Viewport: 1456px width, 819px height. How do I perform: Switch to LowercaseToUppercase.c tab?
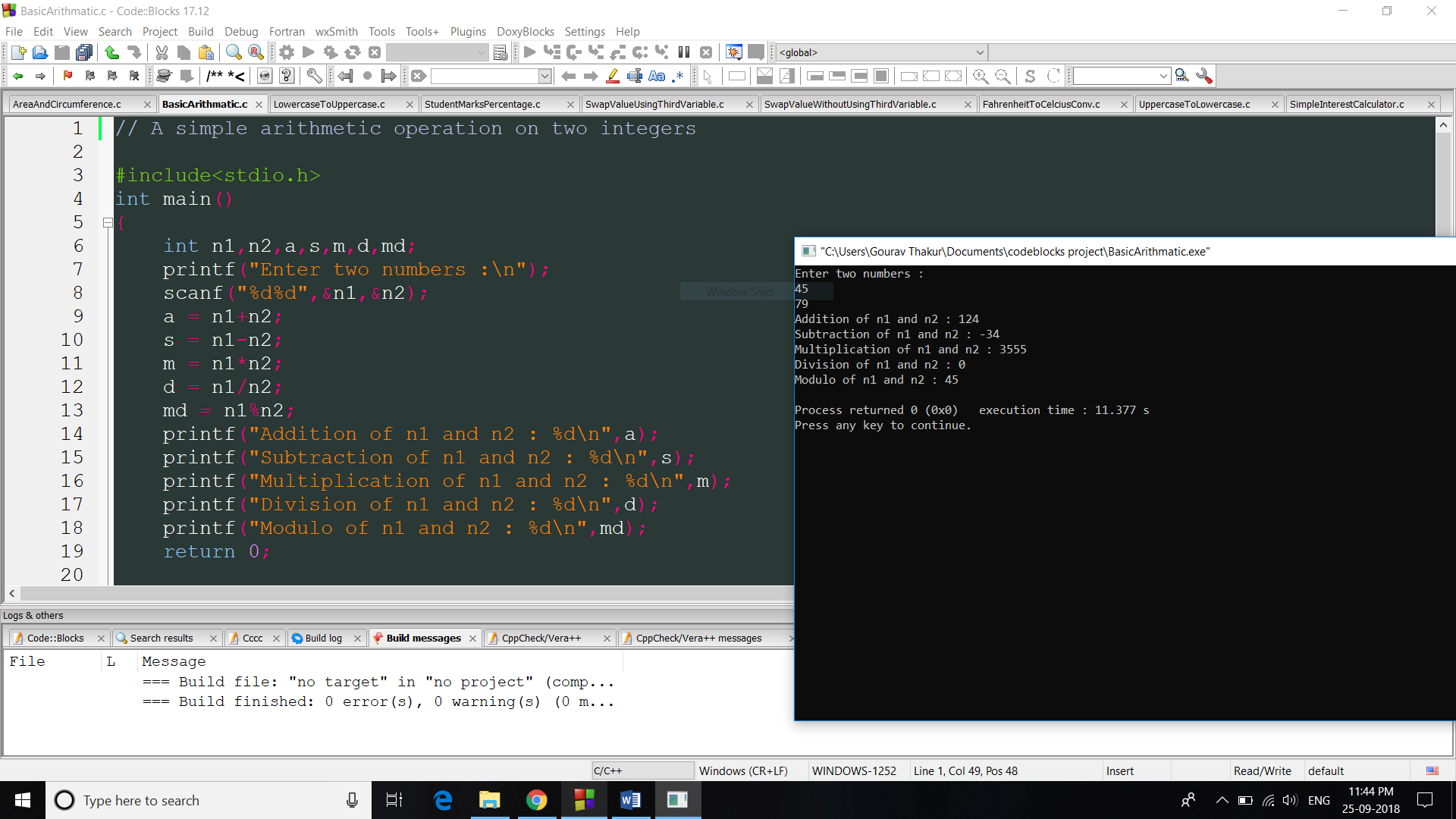point(329,104)
